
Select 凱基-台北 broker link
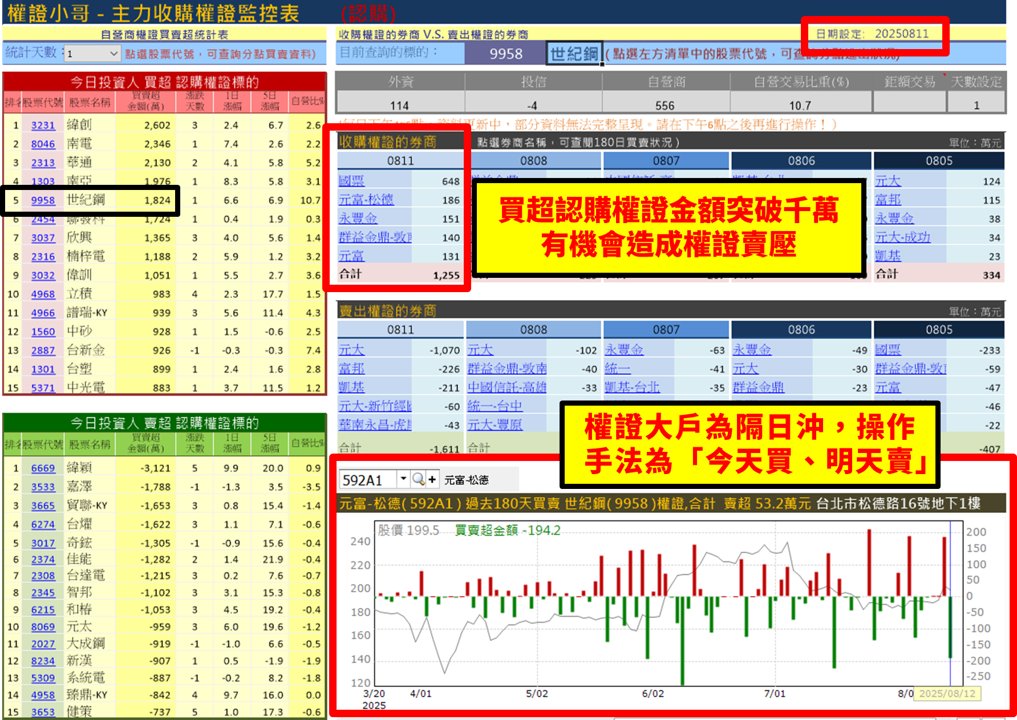pyautogui.click(x=632, y=387)
